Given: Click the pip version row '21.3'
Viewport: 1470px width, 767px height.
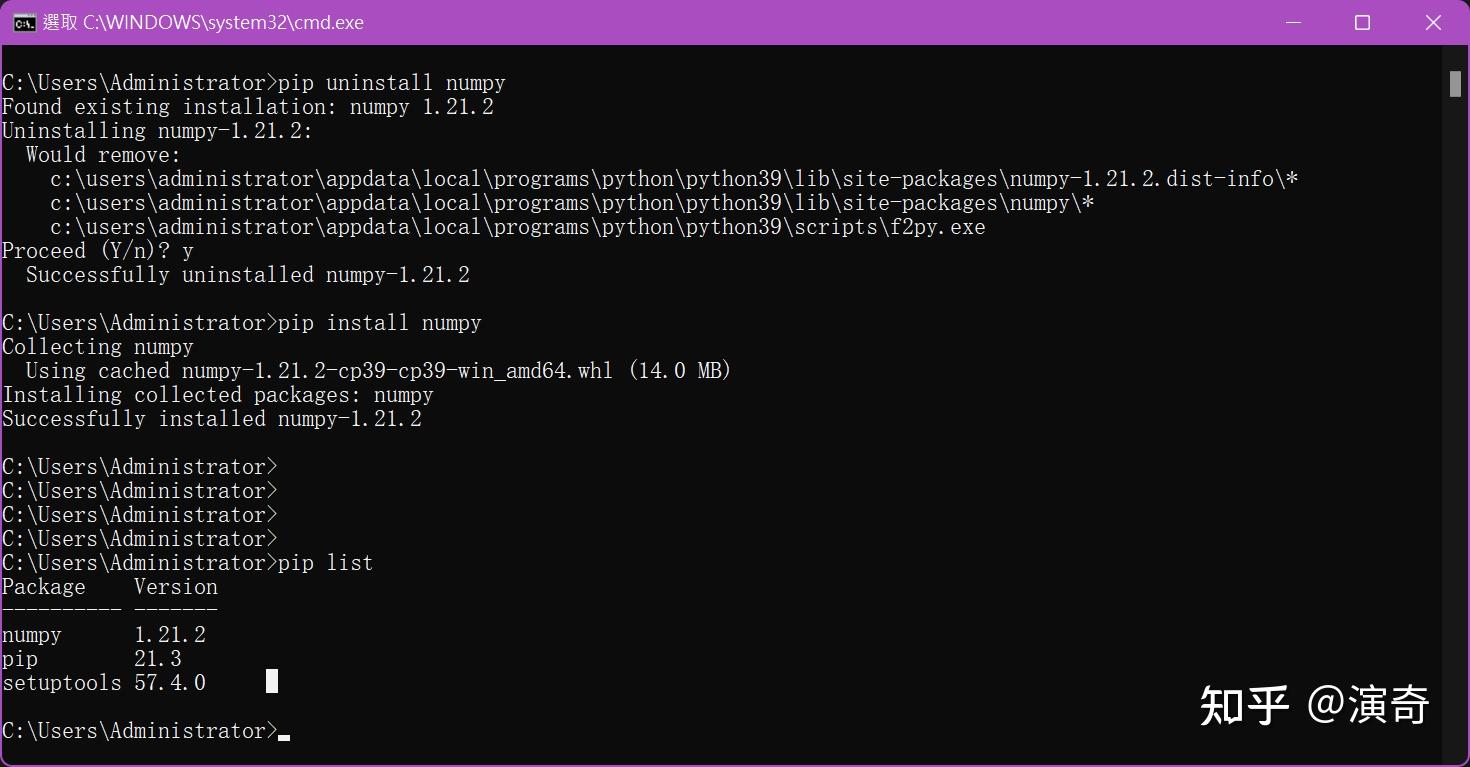Looking at the screenshot, I should [x=157, y=658].
